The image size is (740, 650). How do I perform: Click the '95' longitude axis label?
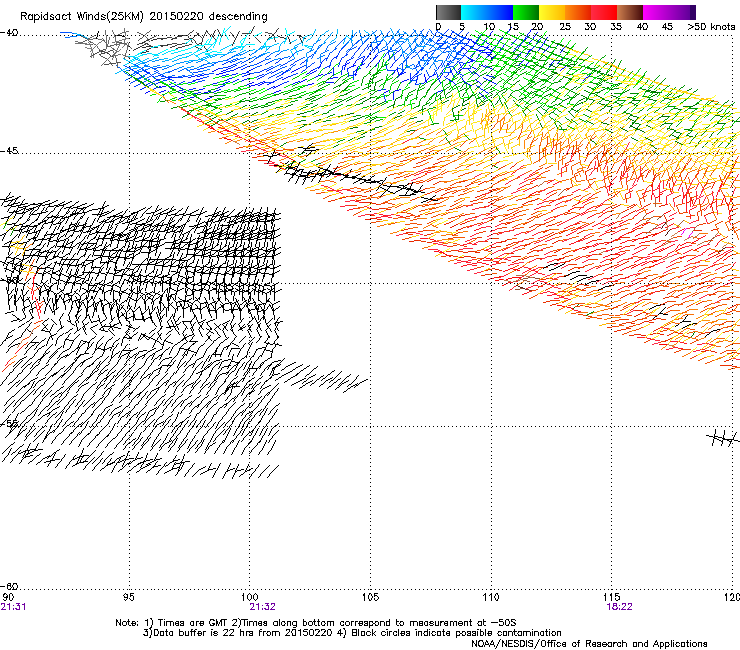coord(128,597)
